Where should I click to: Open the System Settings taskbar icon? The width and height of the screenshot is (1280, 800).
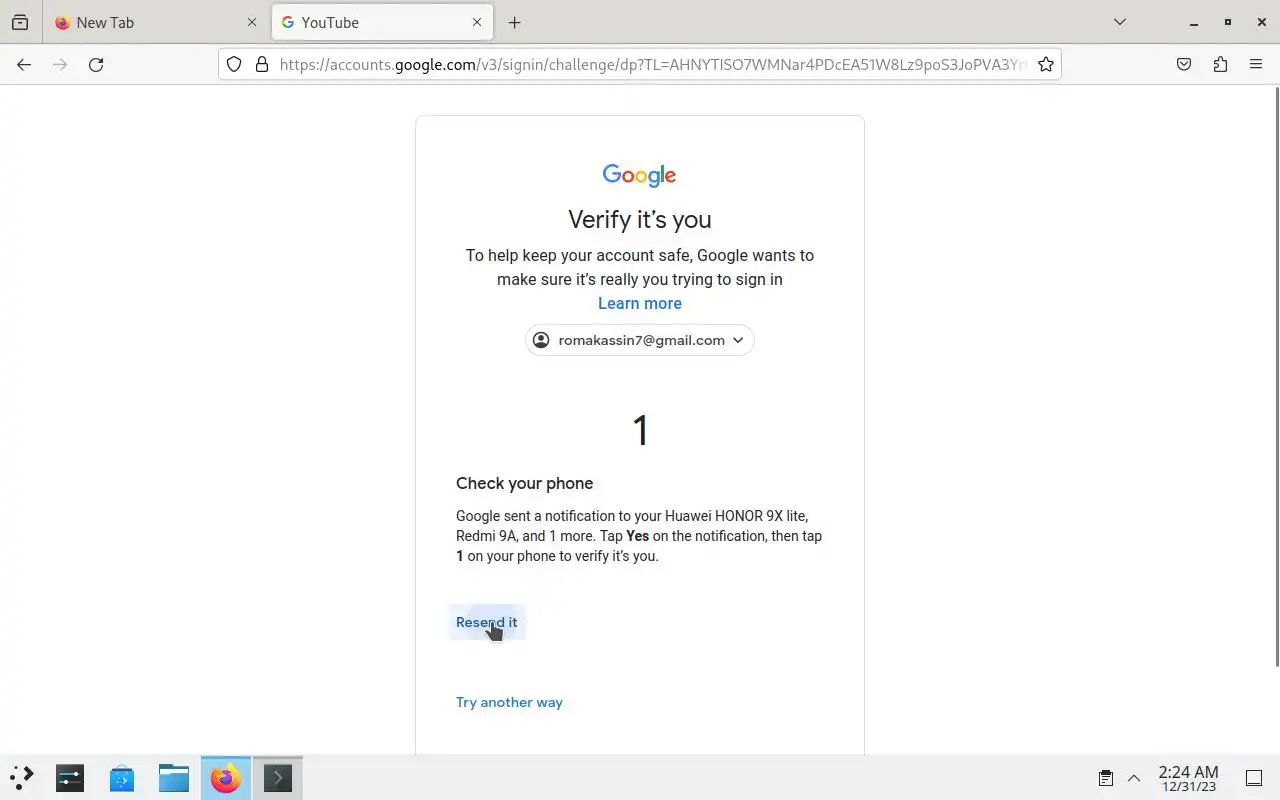point(70,777)
